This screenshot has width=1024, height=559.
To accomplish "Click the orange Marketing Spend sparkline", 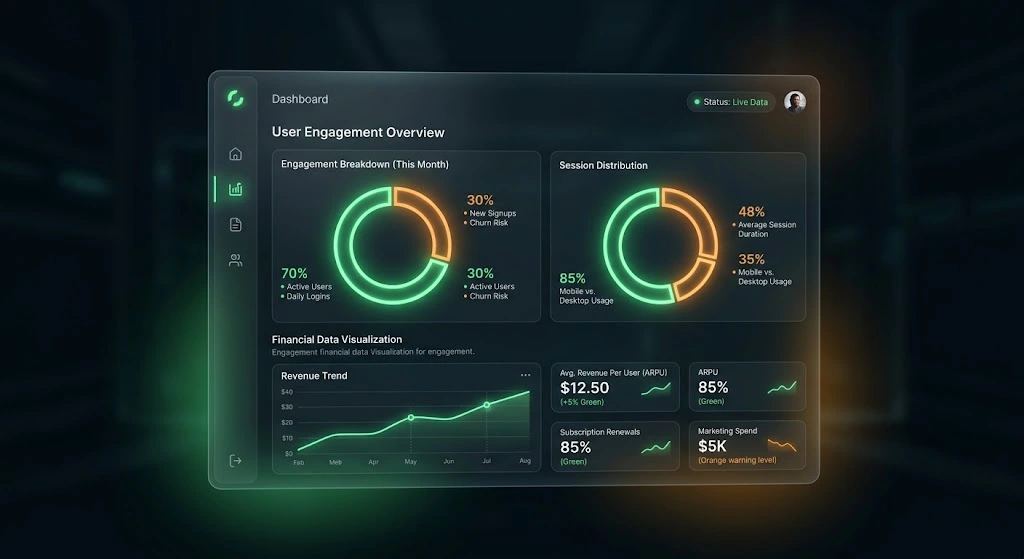I will pos(782,445).
